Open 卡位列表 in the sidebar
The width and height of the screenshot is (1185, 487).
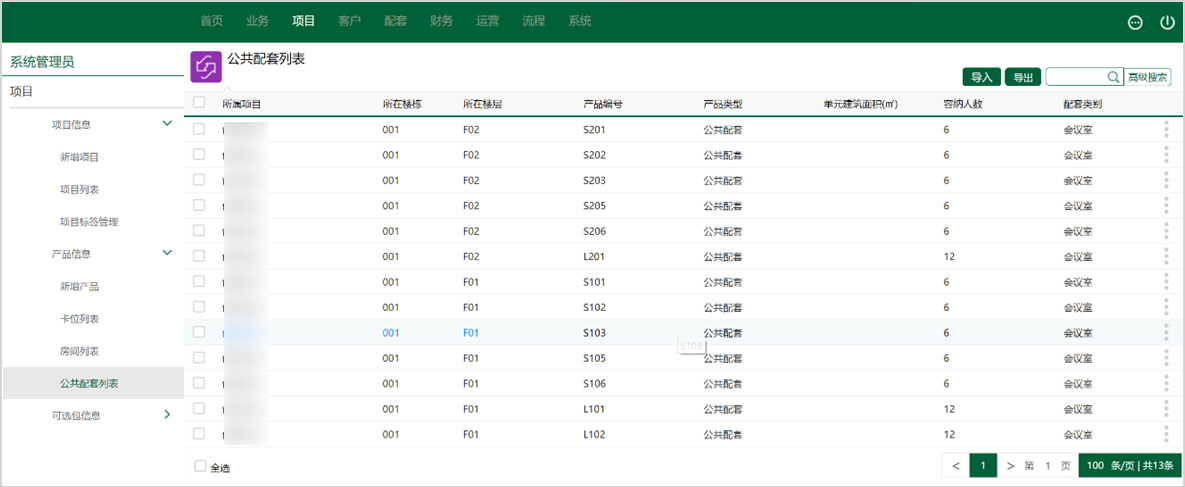[79, 319]
